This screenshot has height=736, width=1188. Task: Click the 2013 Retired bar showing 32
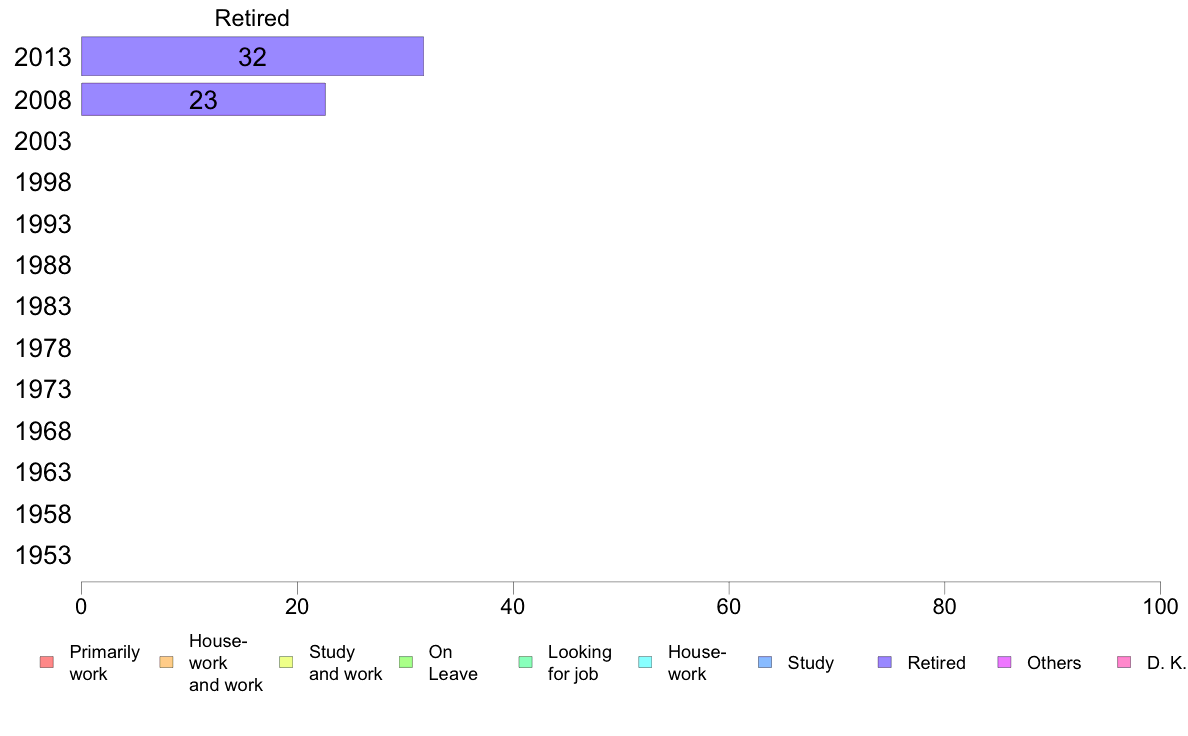pyautogui.click(x=252, y=56)
